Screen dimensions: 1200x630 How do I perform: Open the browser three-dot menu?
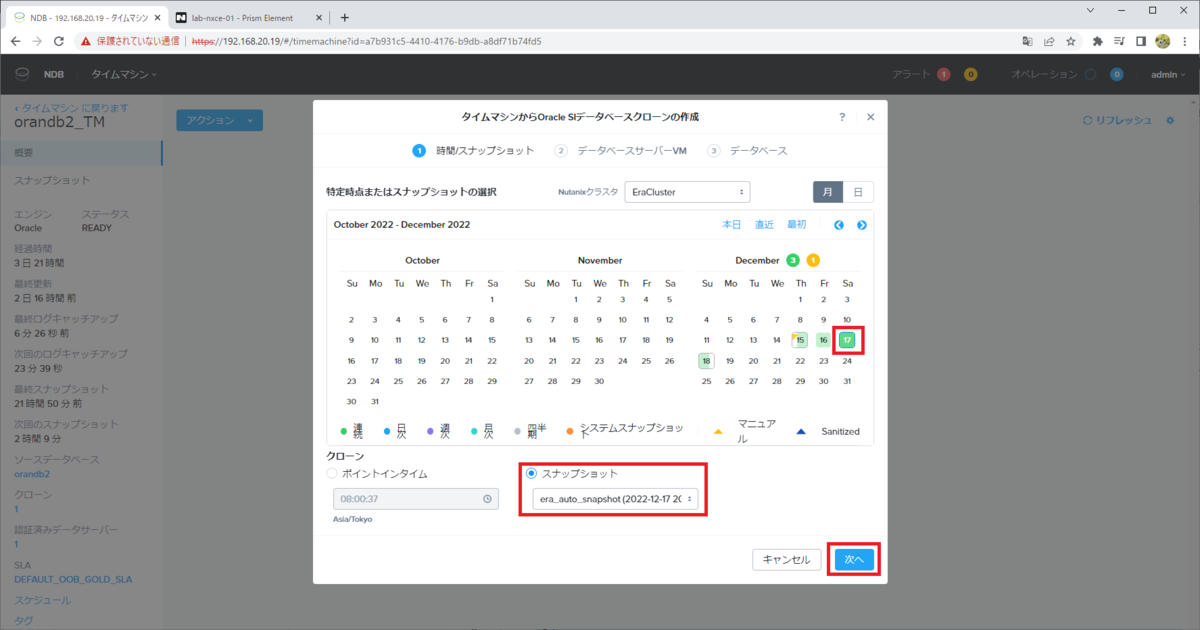(x=1184, y=41)
